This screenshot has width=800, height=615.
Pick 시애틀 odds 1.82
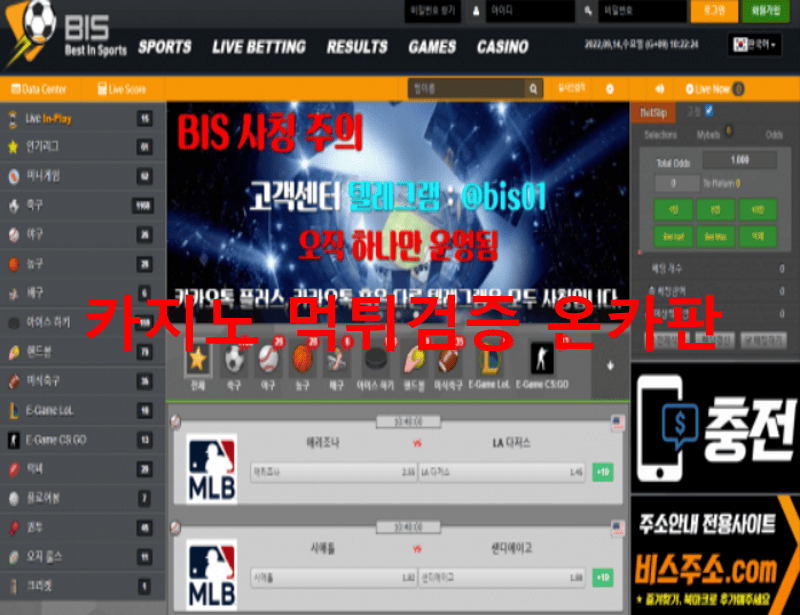(x=334, y=578)
